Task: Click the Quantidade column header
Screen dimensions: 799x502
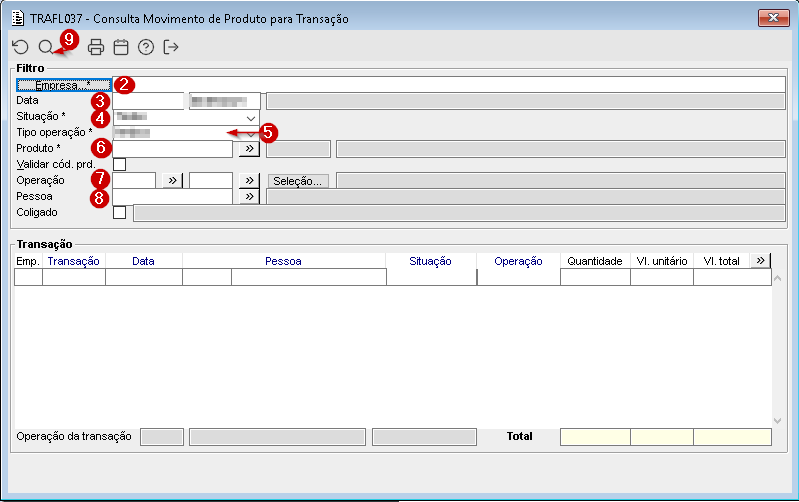Action: click(595, 261)
